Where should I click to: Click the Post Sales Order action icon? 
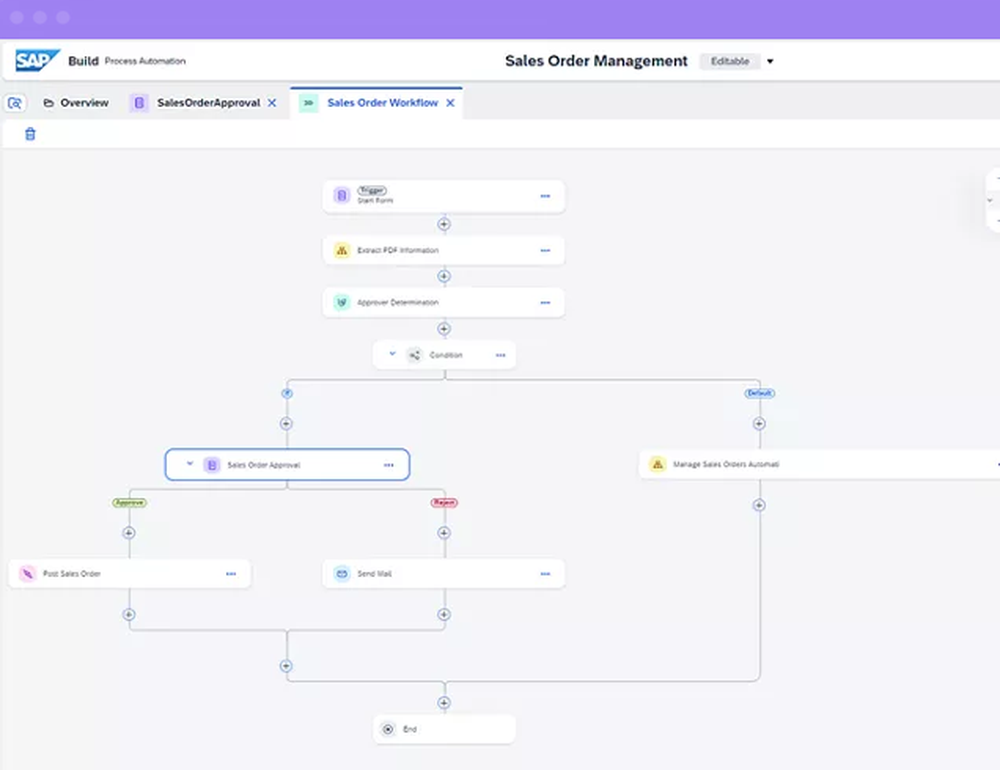(x=27, y=574)
